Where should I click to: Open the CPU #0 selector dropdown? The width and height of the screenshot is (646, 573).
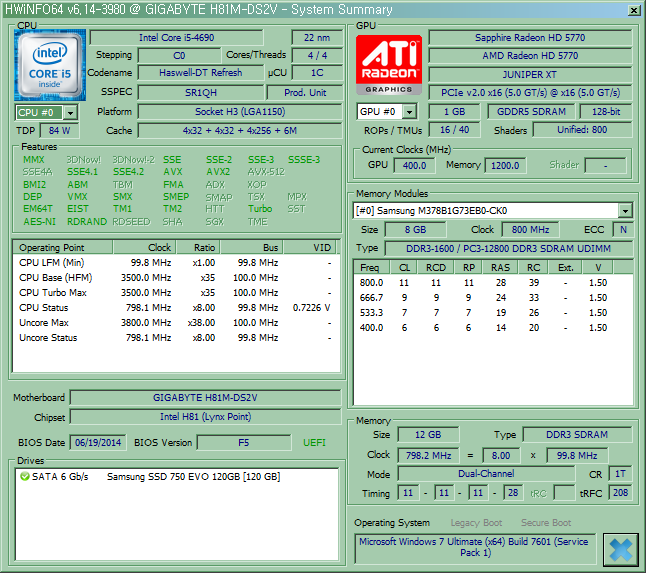[70, 112]
